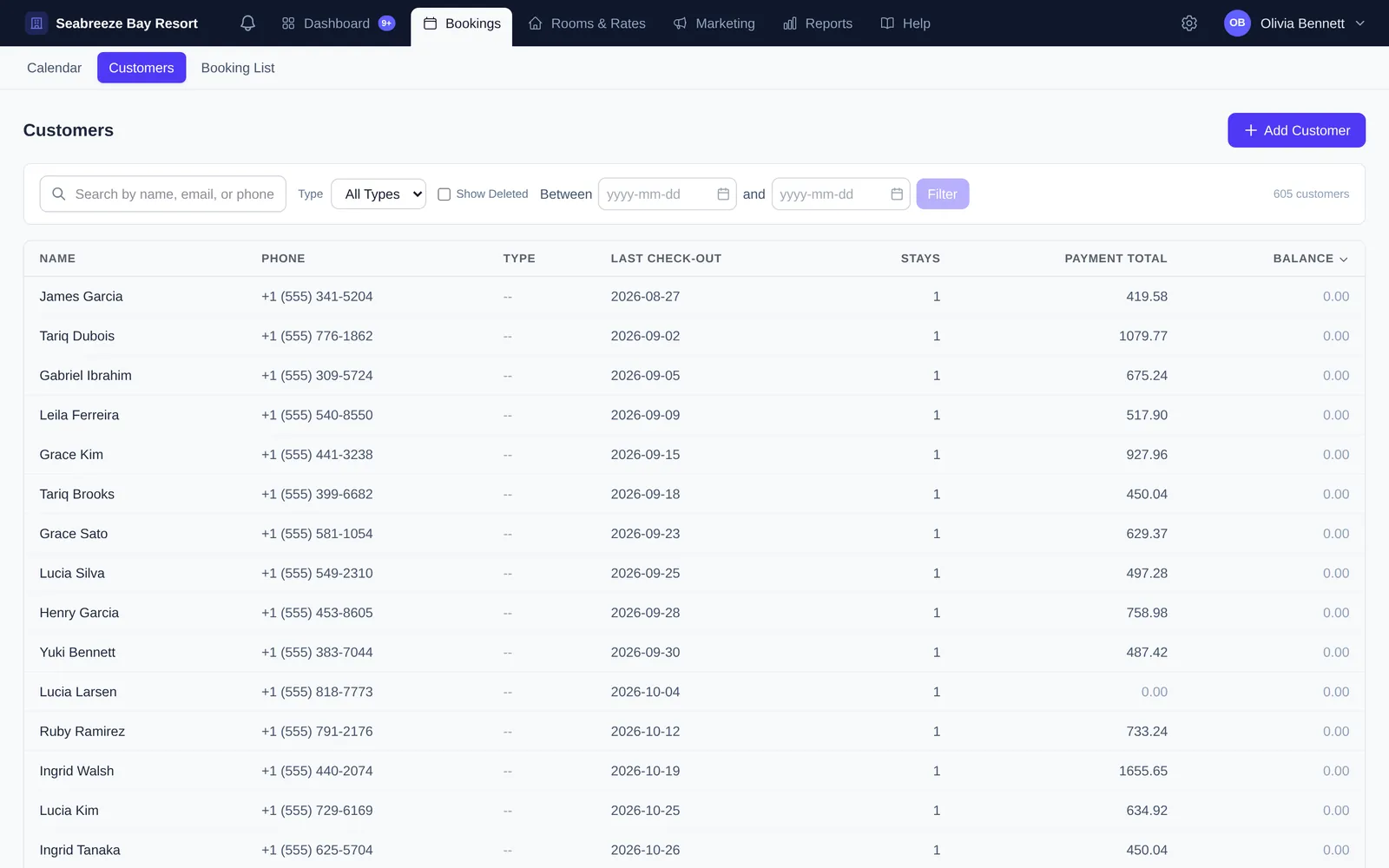Click the OB user avatar
Viewport: 1389px width, 868px height.
point(1237,23)
